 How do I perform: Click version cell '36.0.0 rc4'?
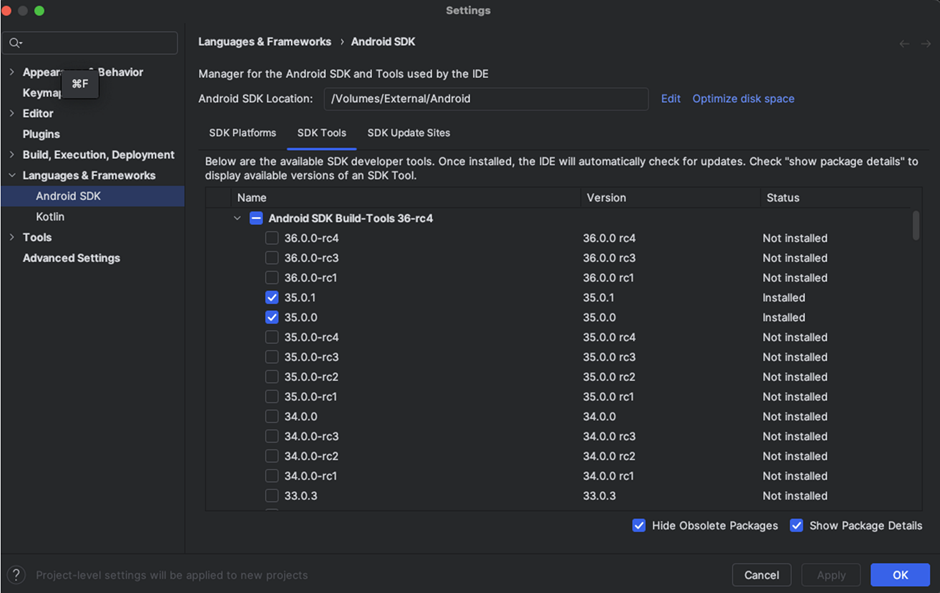pos(608,238)
